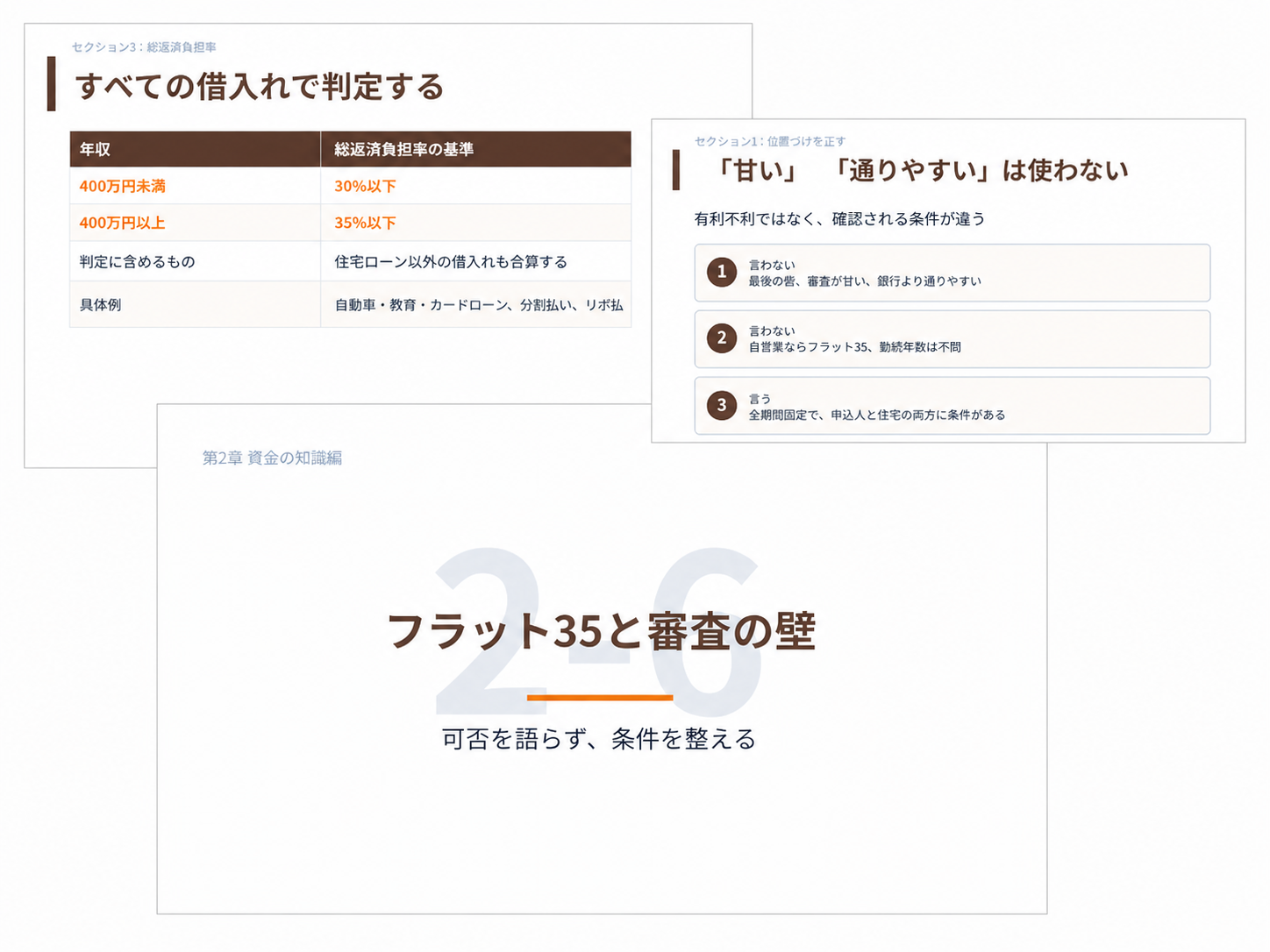Click the 第2章 資金の知識編 chapter label
The height and width of the screenshot is (952, 1270).
pyautogui.click(x=272, y=458)
